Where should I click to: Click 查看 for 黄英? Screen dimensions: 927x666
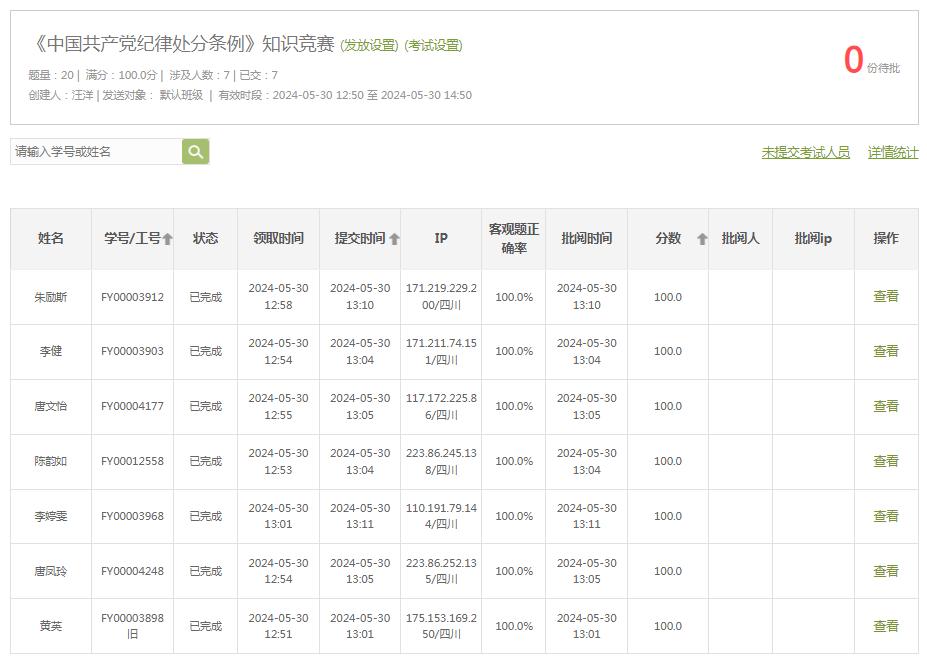point(885,627)
